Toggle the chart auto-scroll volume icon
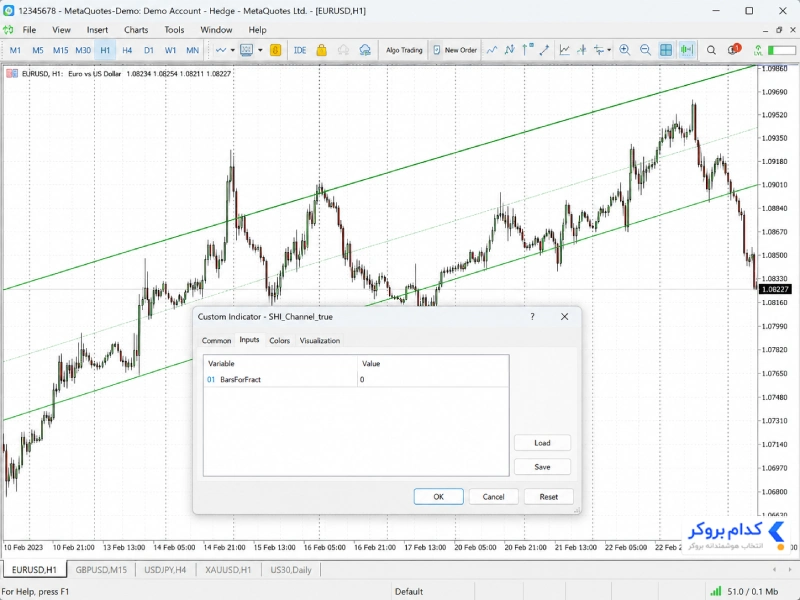This screenshot has width=800, height=600. tap(687, 50)
